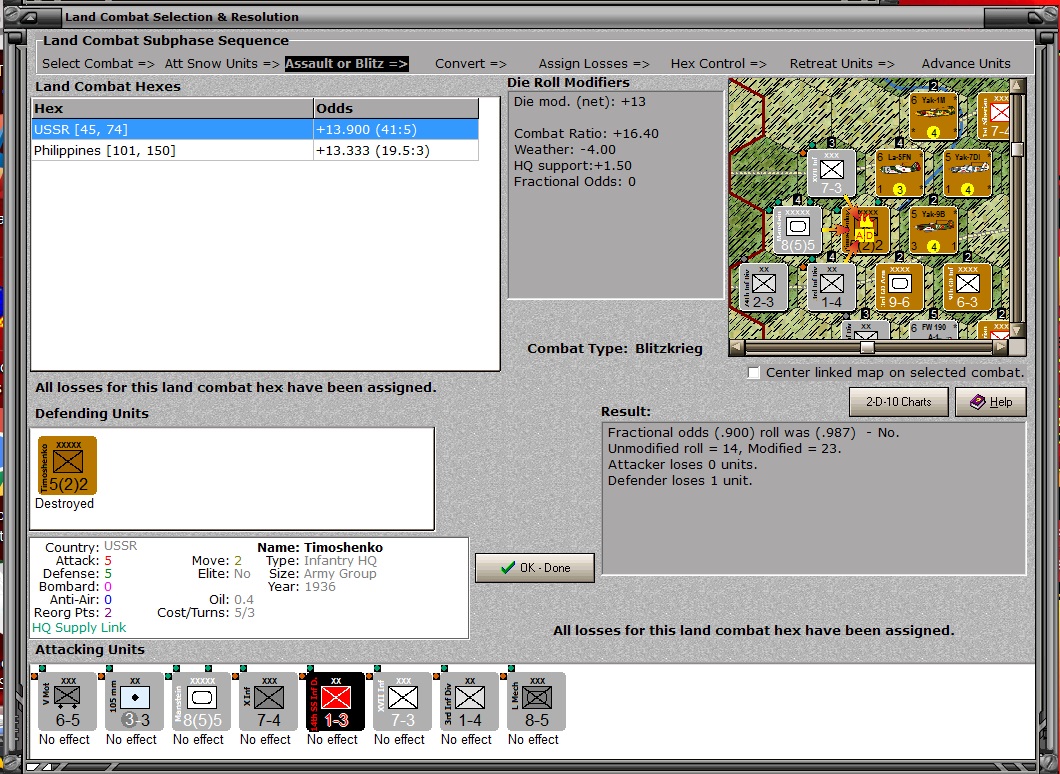
Task: Click the Select Combat subphase step
Action: 98,64
